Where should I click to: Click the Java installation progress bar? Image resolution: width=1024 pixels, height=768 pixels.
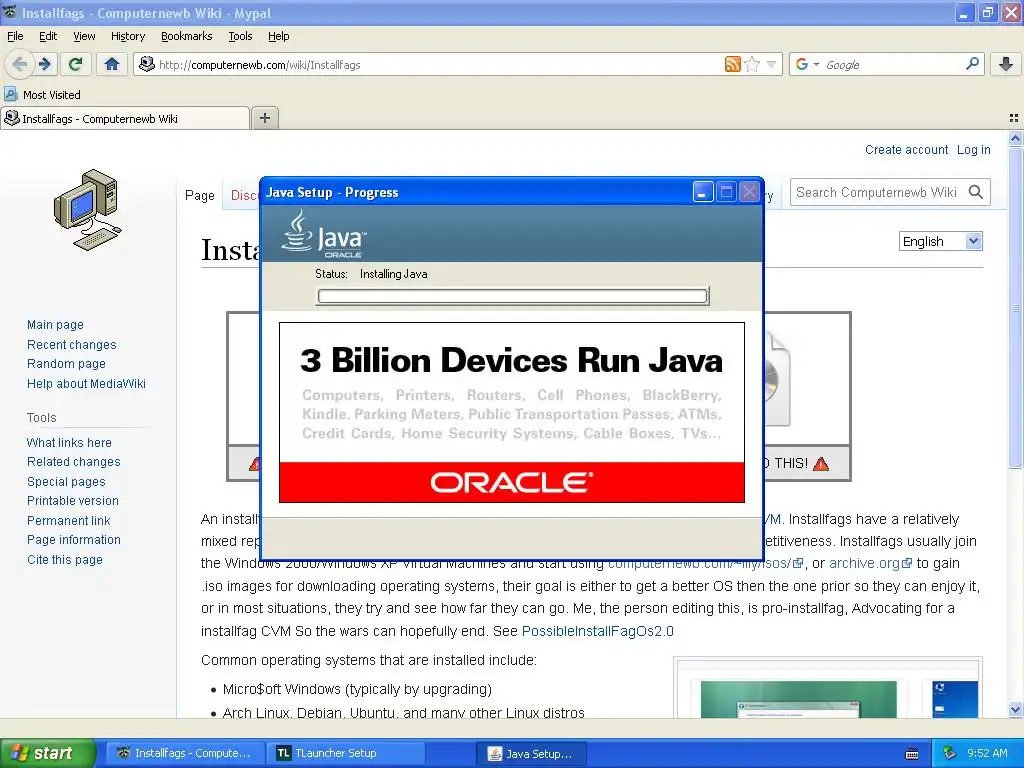(x=512, y=296)
